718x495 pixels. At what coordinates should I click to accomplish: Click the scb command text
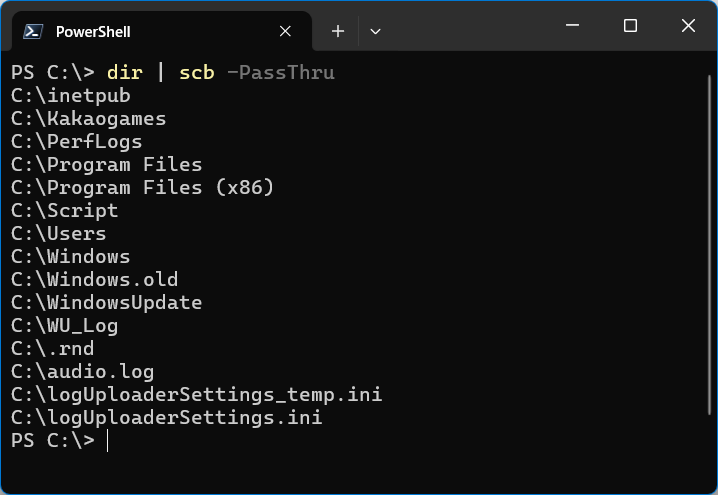pyautogui.click(x=197, y=73)
